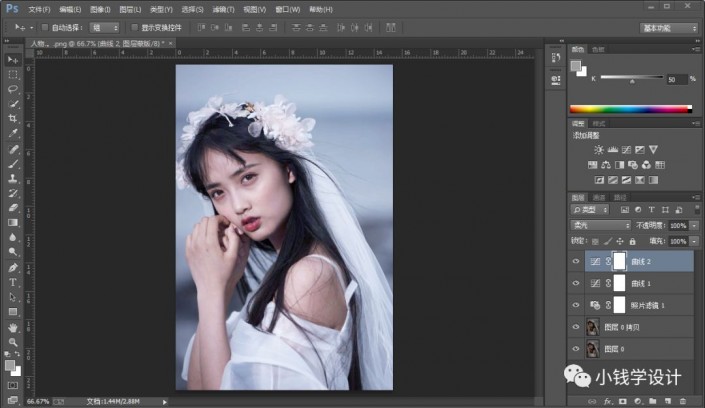
Task: Open the 柔光 blend mode dropdown
Action: click(600, 225)
